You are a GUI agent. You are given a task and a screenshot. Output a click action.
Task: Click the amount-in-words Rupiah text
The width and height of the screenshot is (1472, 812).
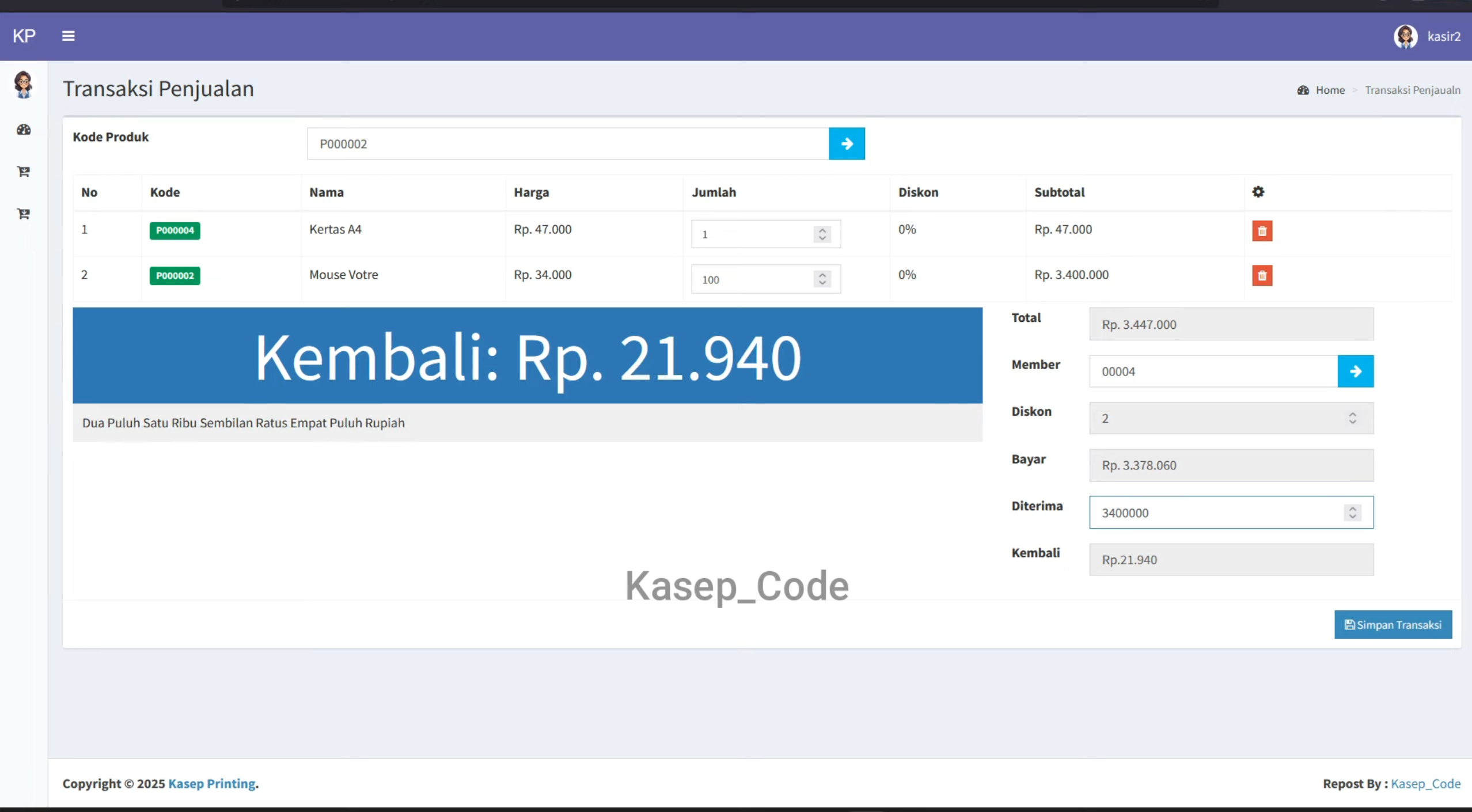tap(244, 423)
